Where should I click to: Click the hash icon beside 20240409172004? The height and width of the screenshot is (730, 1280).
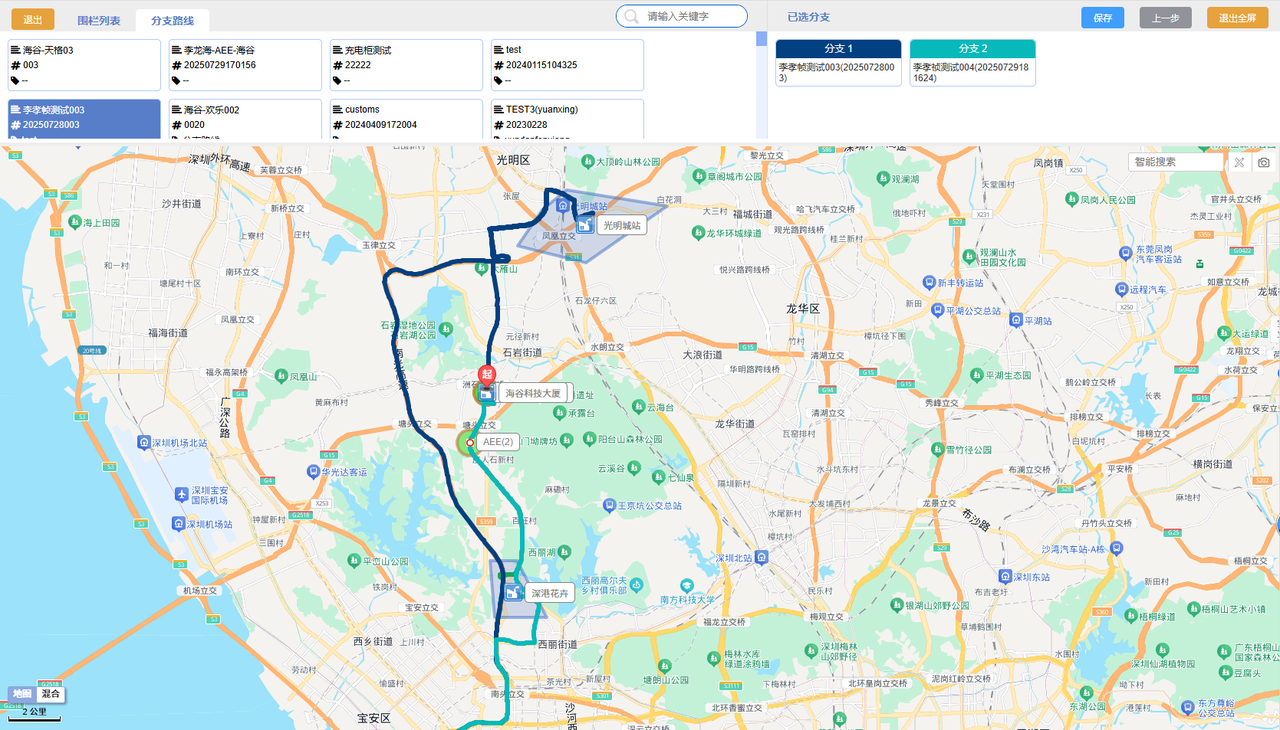337,125
